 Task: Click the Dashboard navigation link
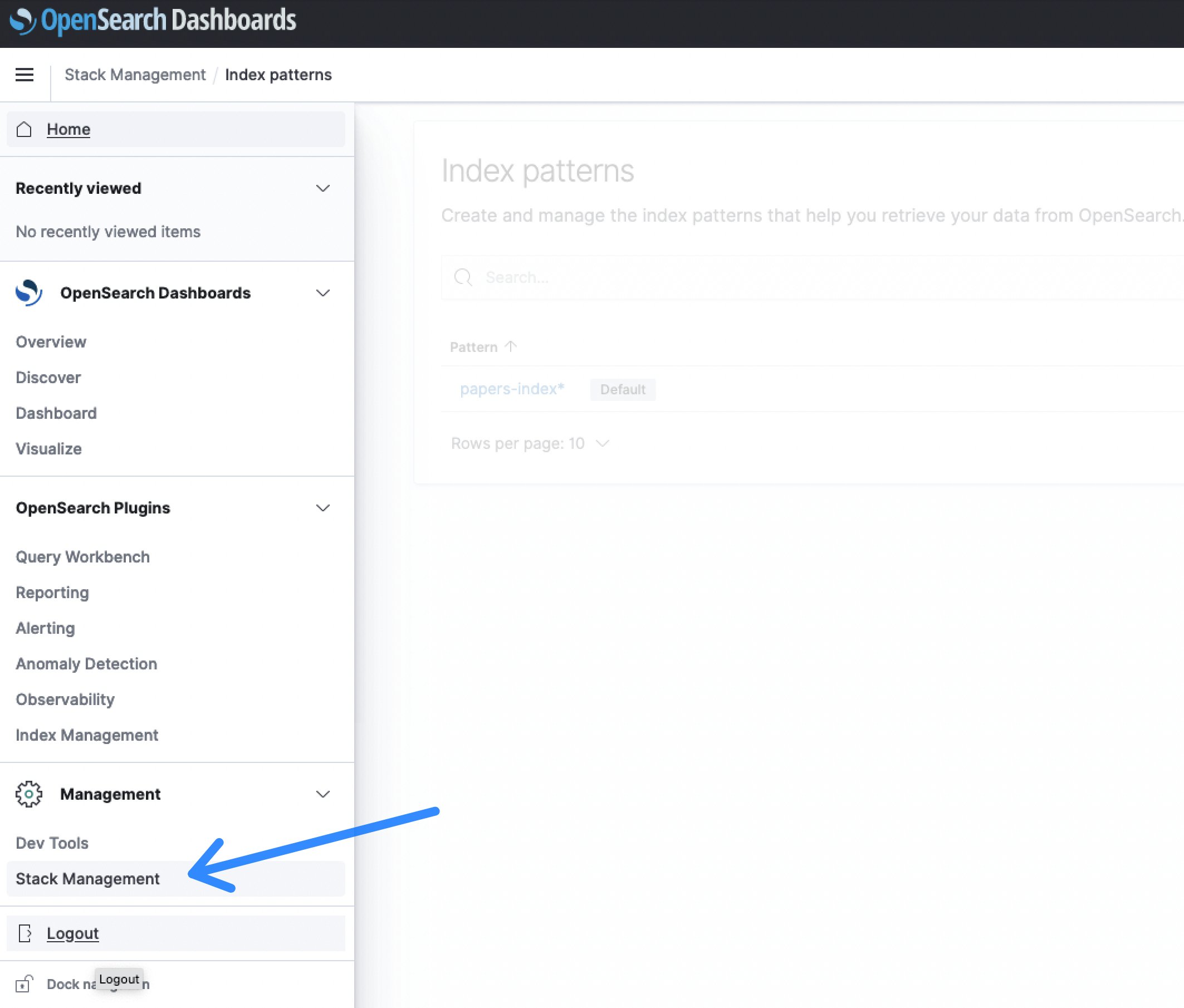pos(55,412)
